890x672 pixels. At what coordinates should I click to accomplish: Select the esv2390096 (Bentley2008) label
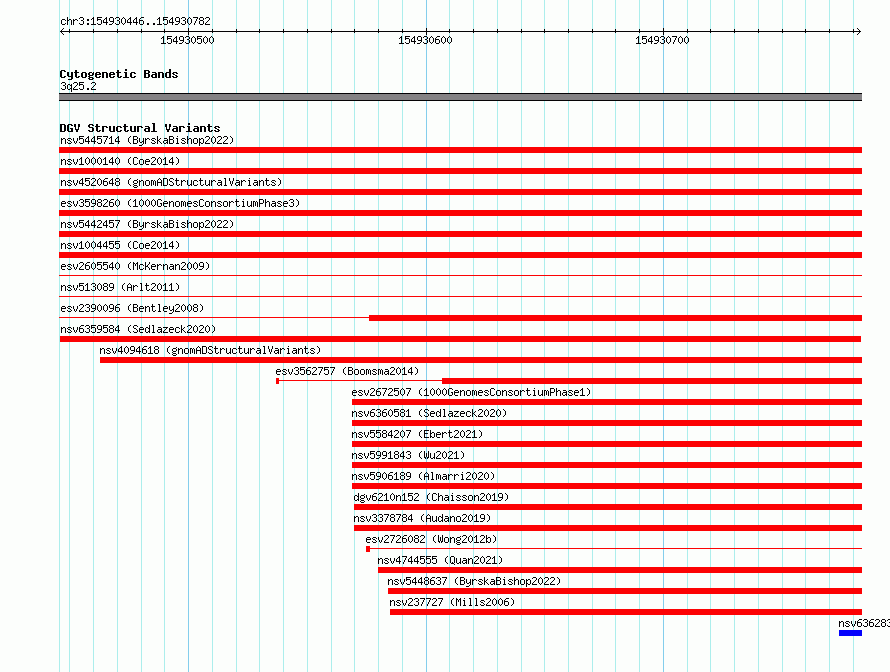pyautogui.click(x=132, y=308)
